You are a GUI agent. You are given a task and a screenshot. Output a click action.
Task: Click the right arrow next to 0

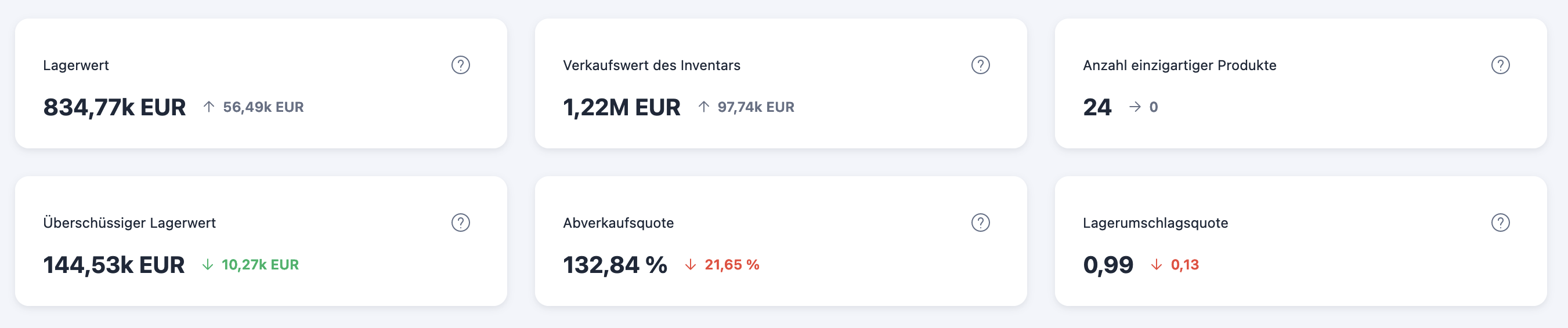coord(1135,107)
